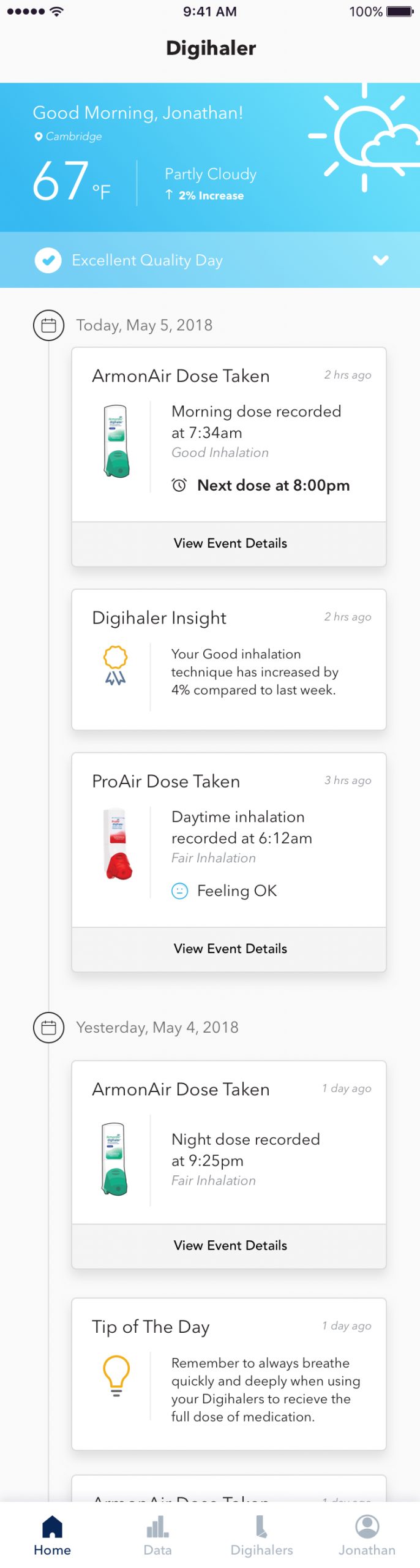Screen dimensions: 420x1568
Task: Tap the lightbulb icon in Tip of The Day
Action: point(116,1375)
